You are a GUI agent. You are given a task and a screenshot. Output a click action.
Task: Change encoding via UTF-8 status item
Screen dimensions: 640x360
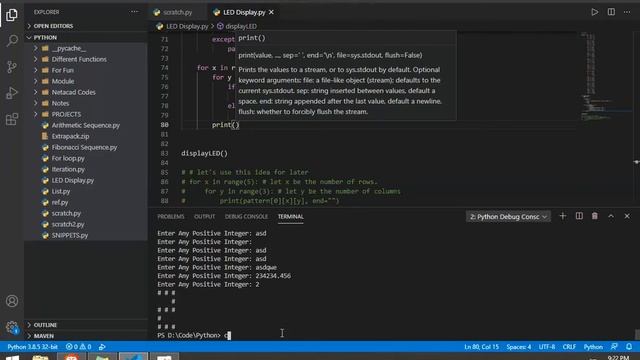pos(547,347)
